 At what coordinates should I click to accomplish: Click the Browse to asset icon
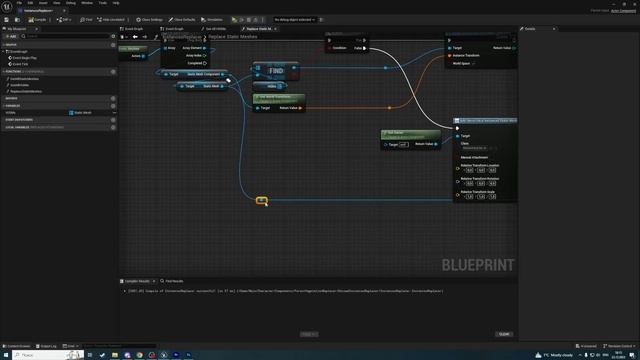(x=17, y=20)
